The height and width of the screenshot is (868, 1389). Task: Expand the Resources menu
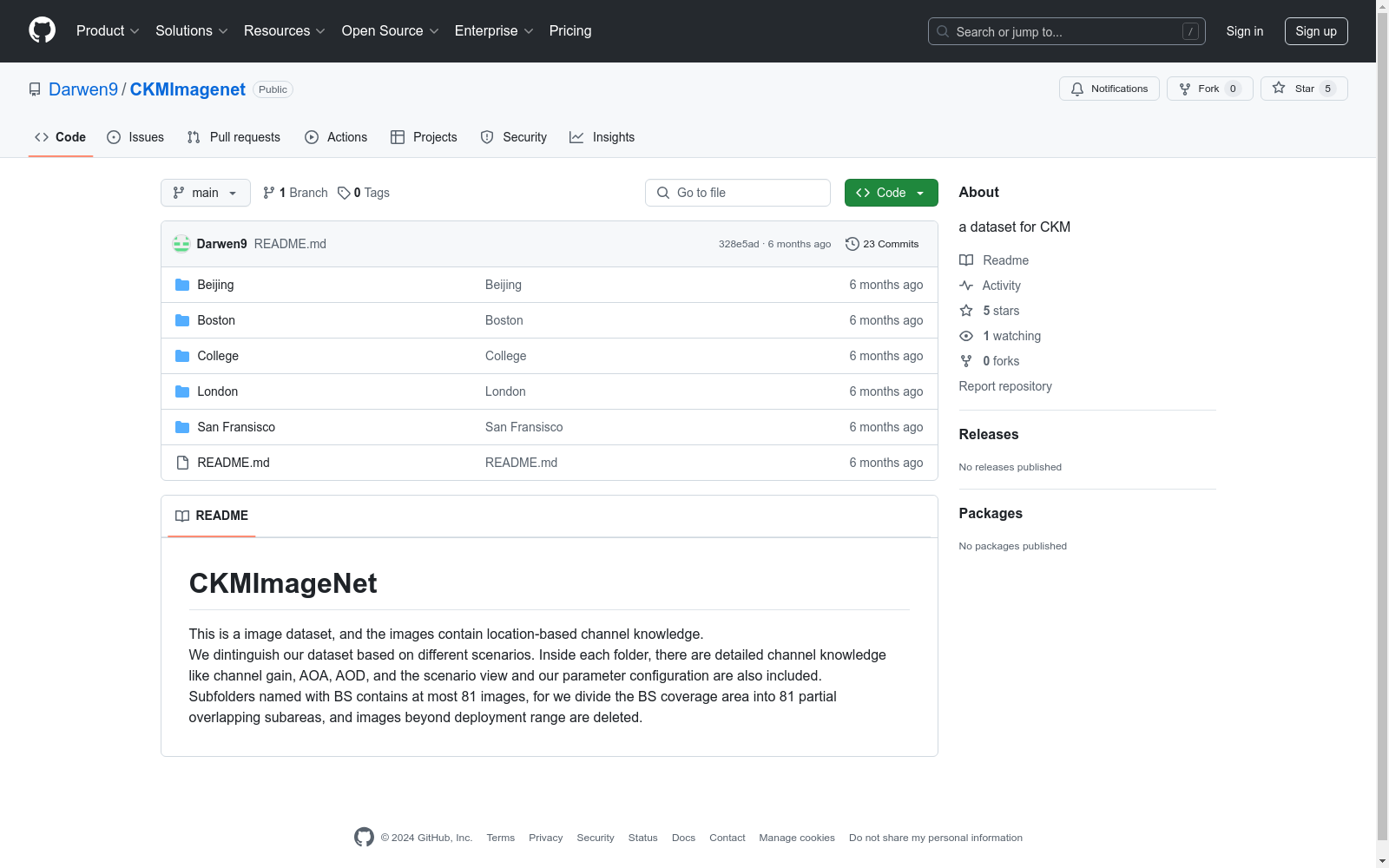285,31
